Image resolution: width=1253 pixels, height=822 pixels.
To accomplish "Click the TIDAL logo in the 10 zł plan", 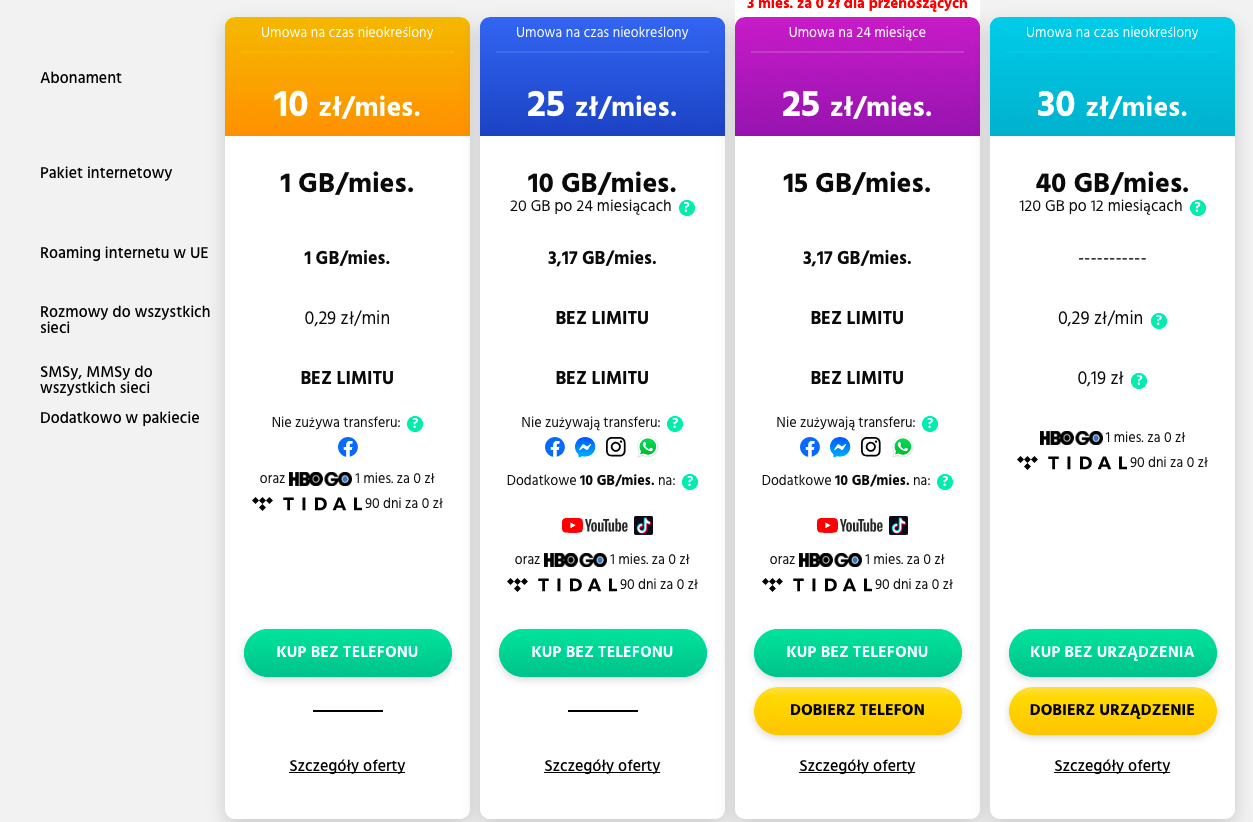I will click(307, 504).
